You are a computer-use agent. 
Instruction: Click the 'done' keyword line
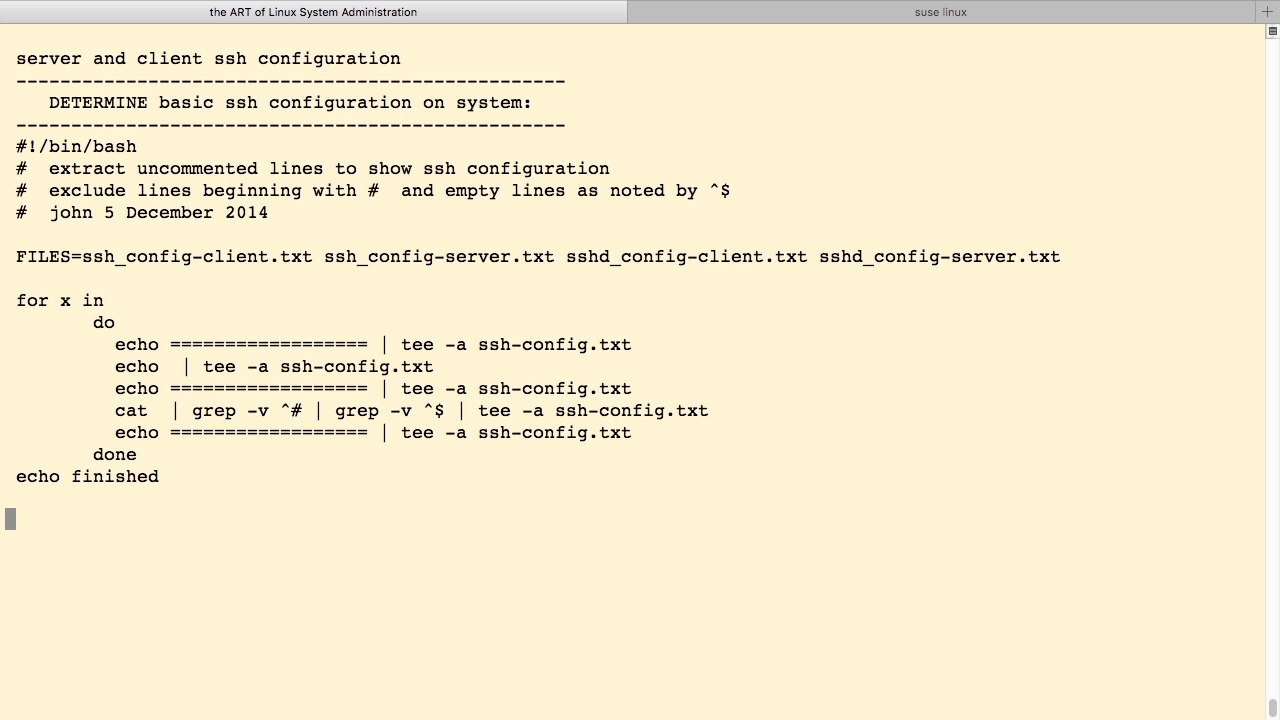(115, 455)
